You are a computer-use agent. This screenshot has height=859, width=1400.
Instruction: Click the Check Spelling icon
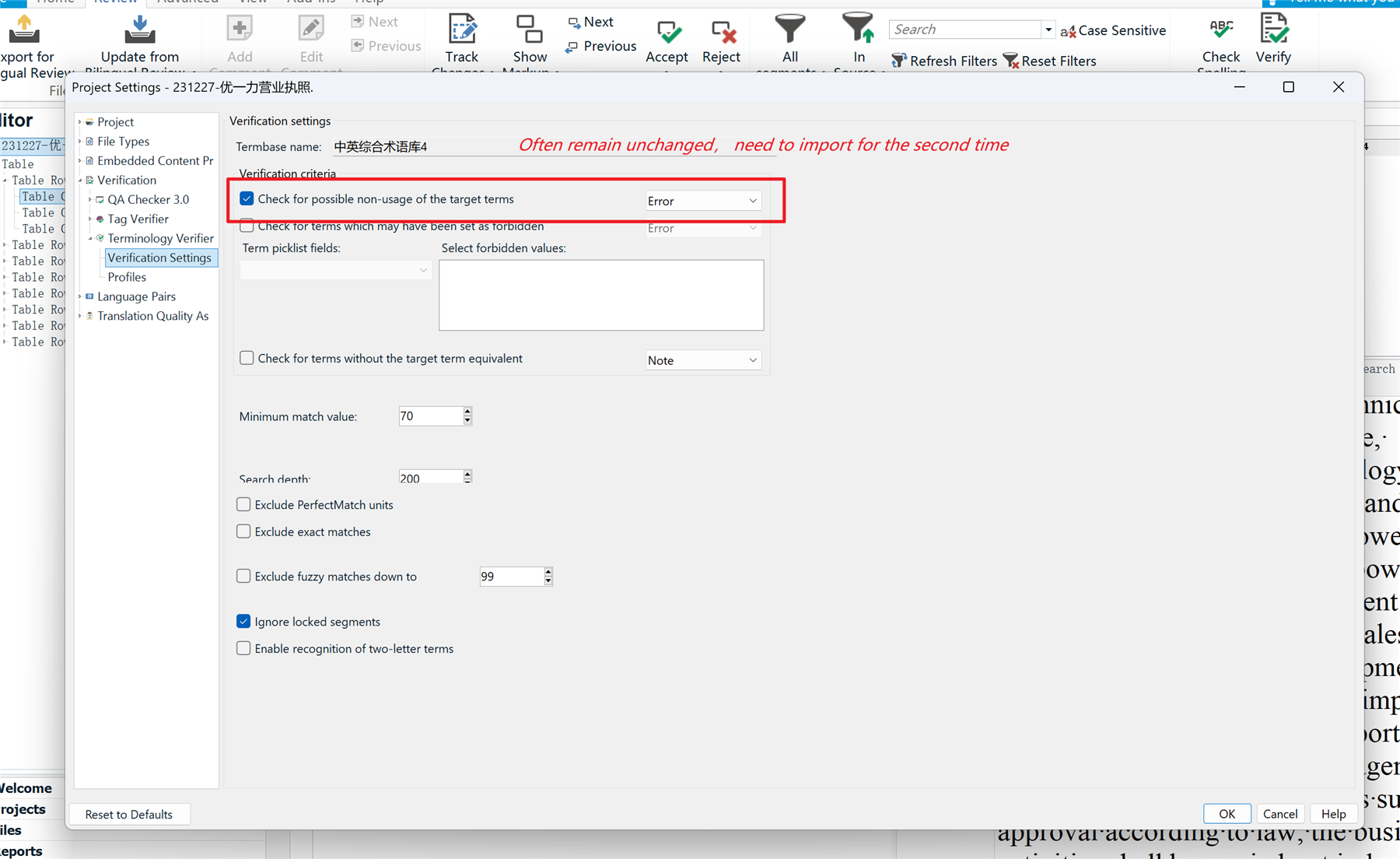(x=1221, y=31)
